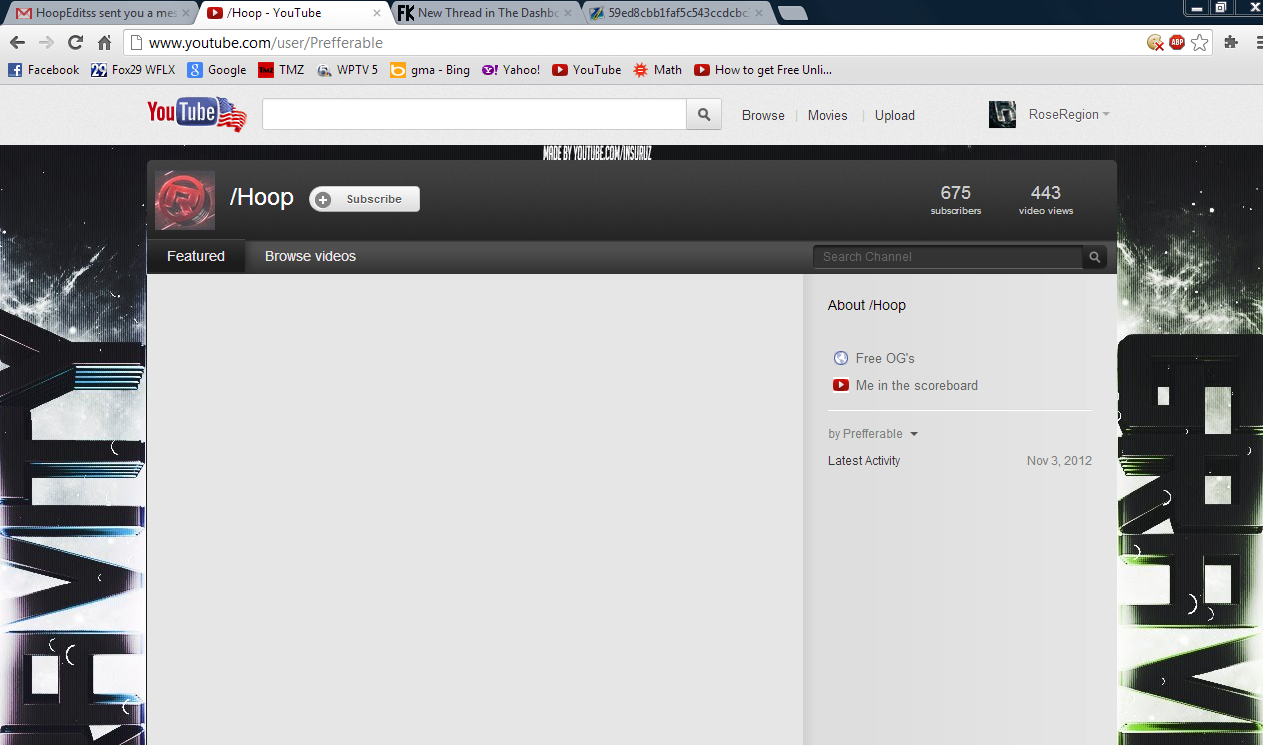
Task: Expand the RoseRegion account dropdown
Action: [x=1106, y=115]
